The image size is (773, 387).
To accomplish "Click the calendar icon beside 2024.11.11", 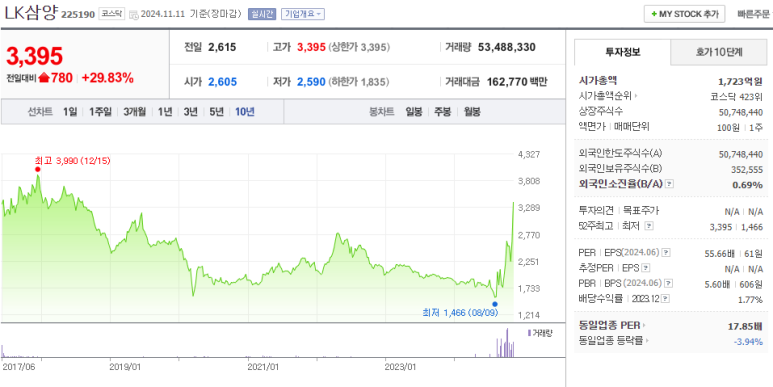I will (x=134, y=15).
